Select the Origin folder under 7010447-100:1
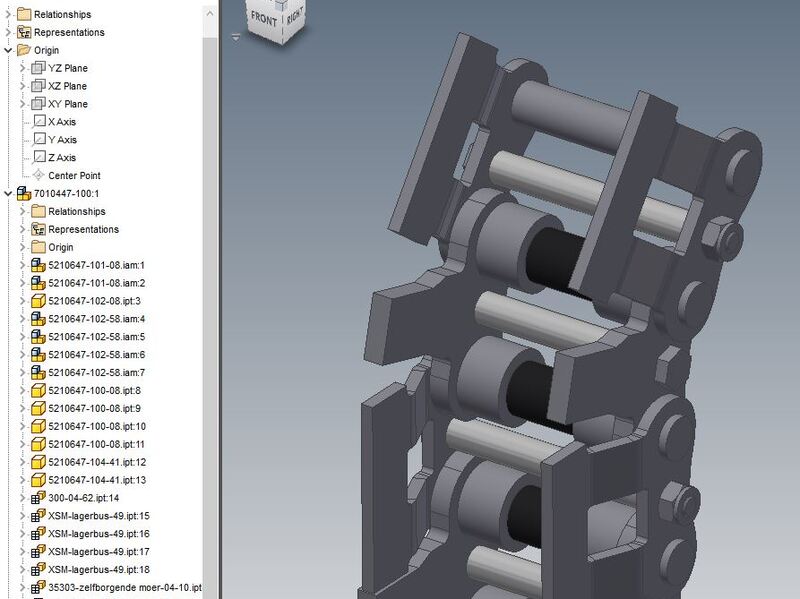This screenshot has width=800, height=599. (x=61, y=247)
